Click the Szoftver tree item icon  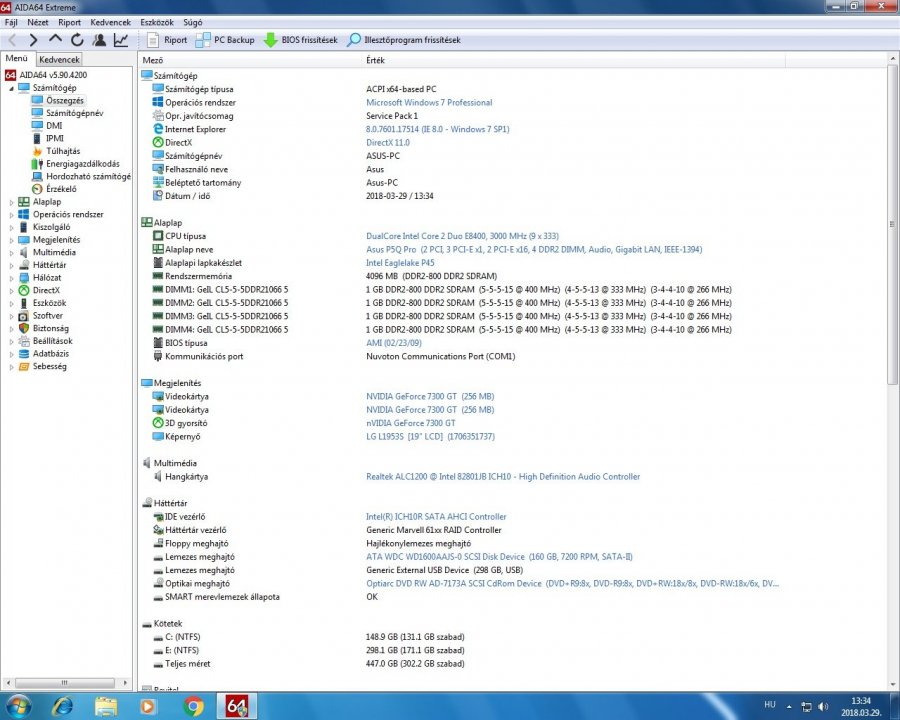pos(24,316)
